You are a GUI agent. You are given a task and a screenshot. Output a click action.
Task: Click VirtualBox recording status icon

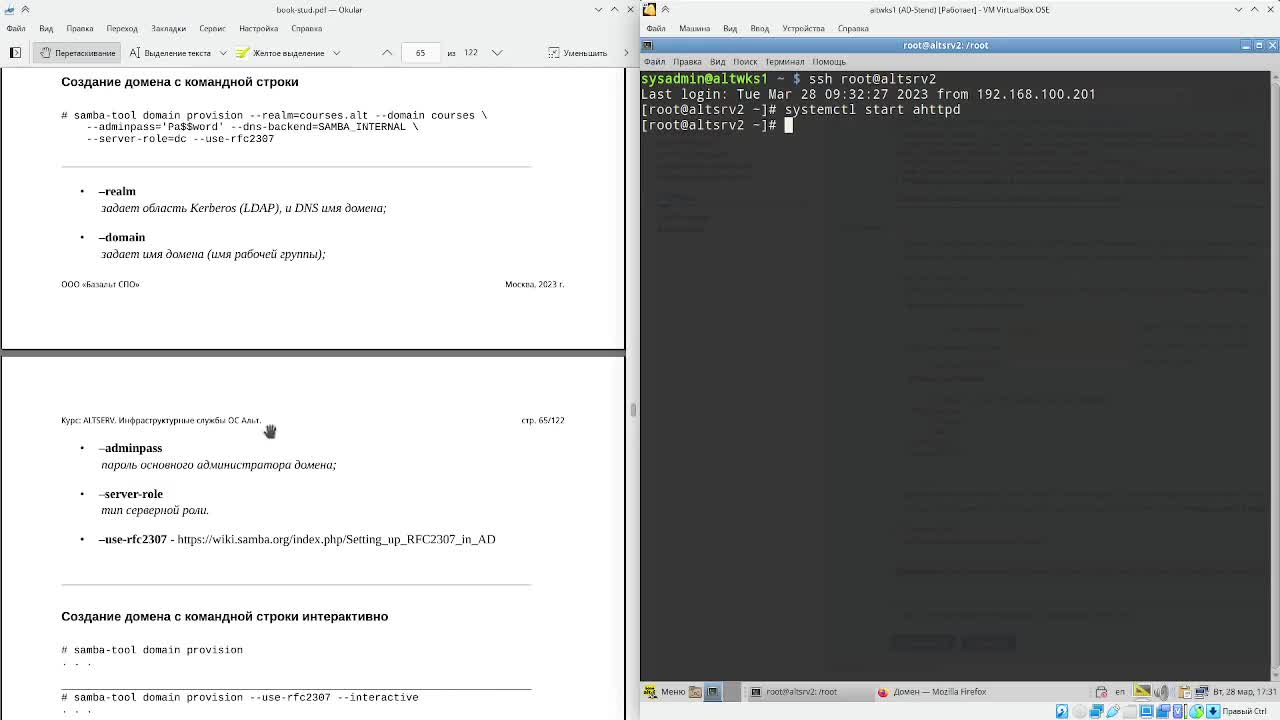click(x=1162, y=711)
